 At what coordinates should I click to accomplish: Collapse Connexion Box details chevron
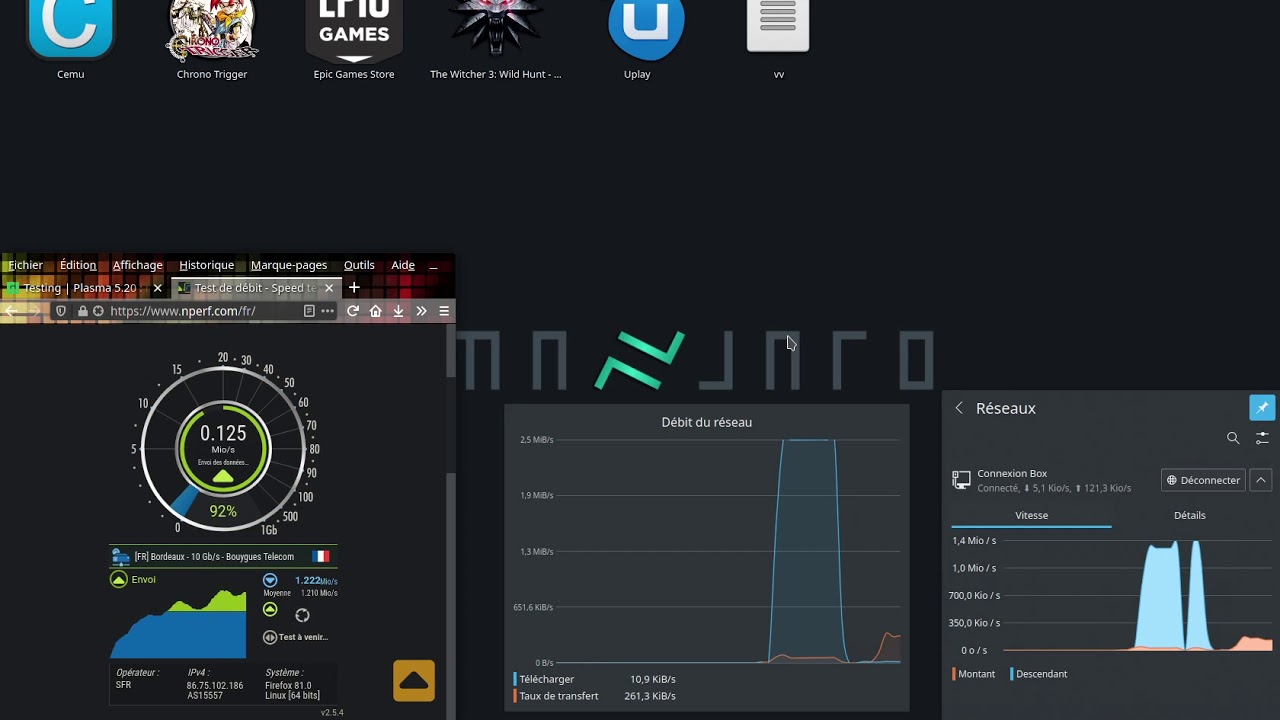pyautogui.click(x=1260, y=480)
